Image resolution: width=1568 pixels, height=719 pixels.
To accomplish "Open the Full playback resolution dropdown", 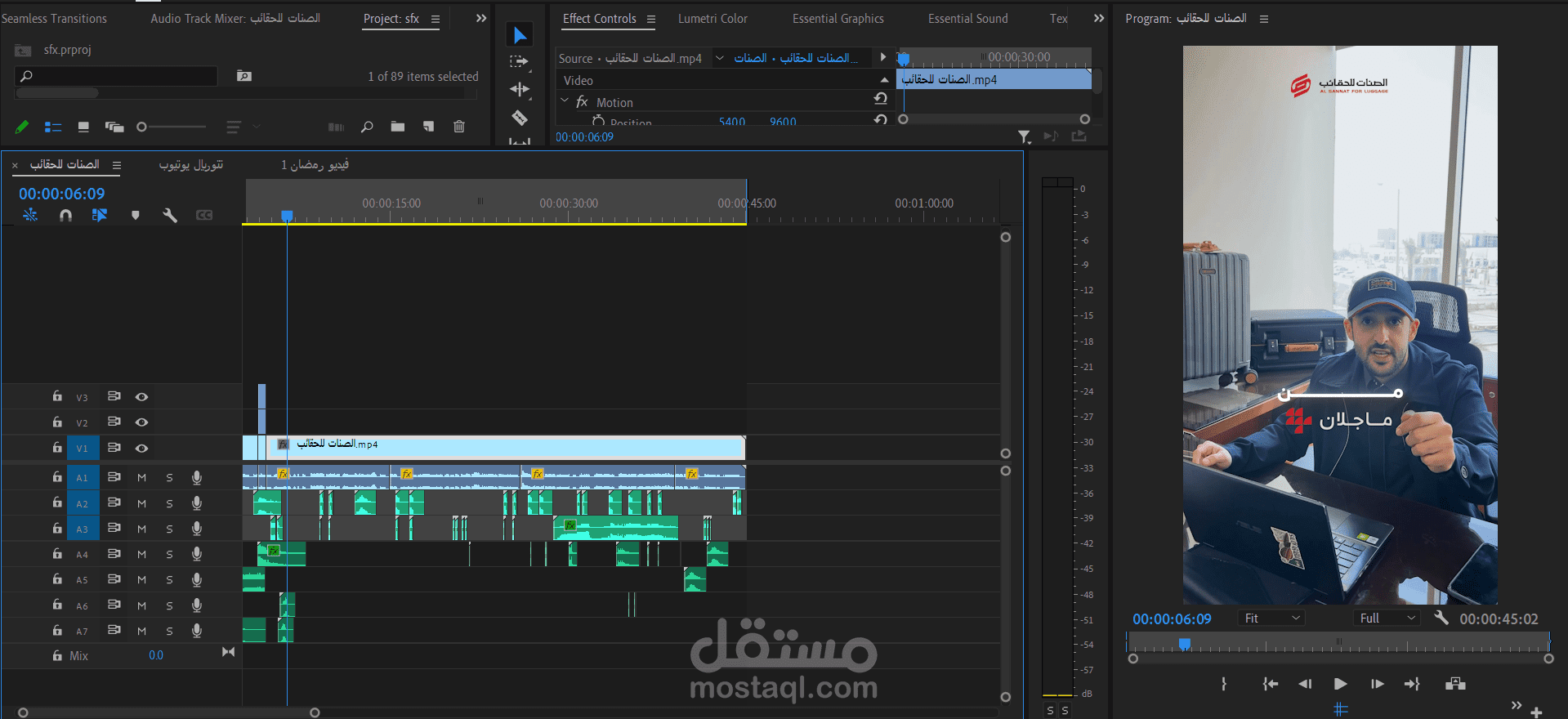I will [x=1387, y=619].
